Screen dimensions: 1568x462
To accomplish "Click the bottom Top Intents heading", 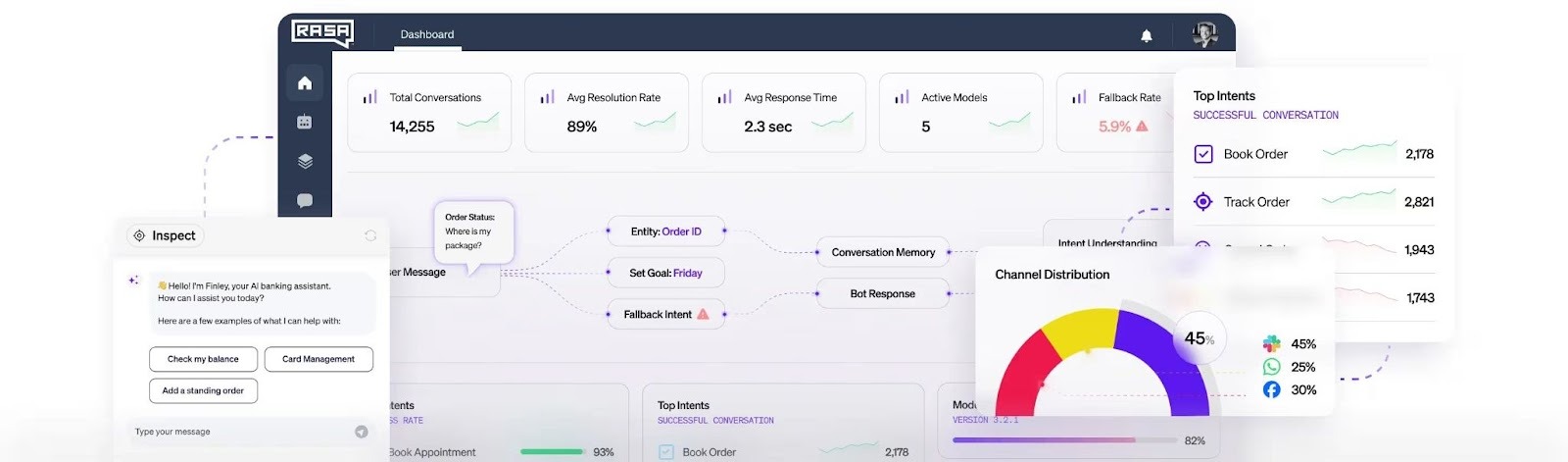I will pyautogui.click(x=683, y=405).
